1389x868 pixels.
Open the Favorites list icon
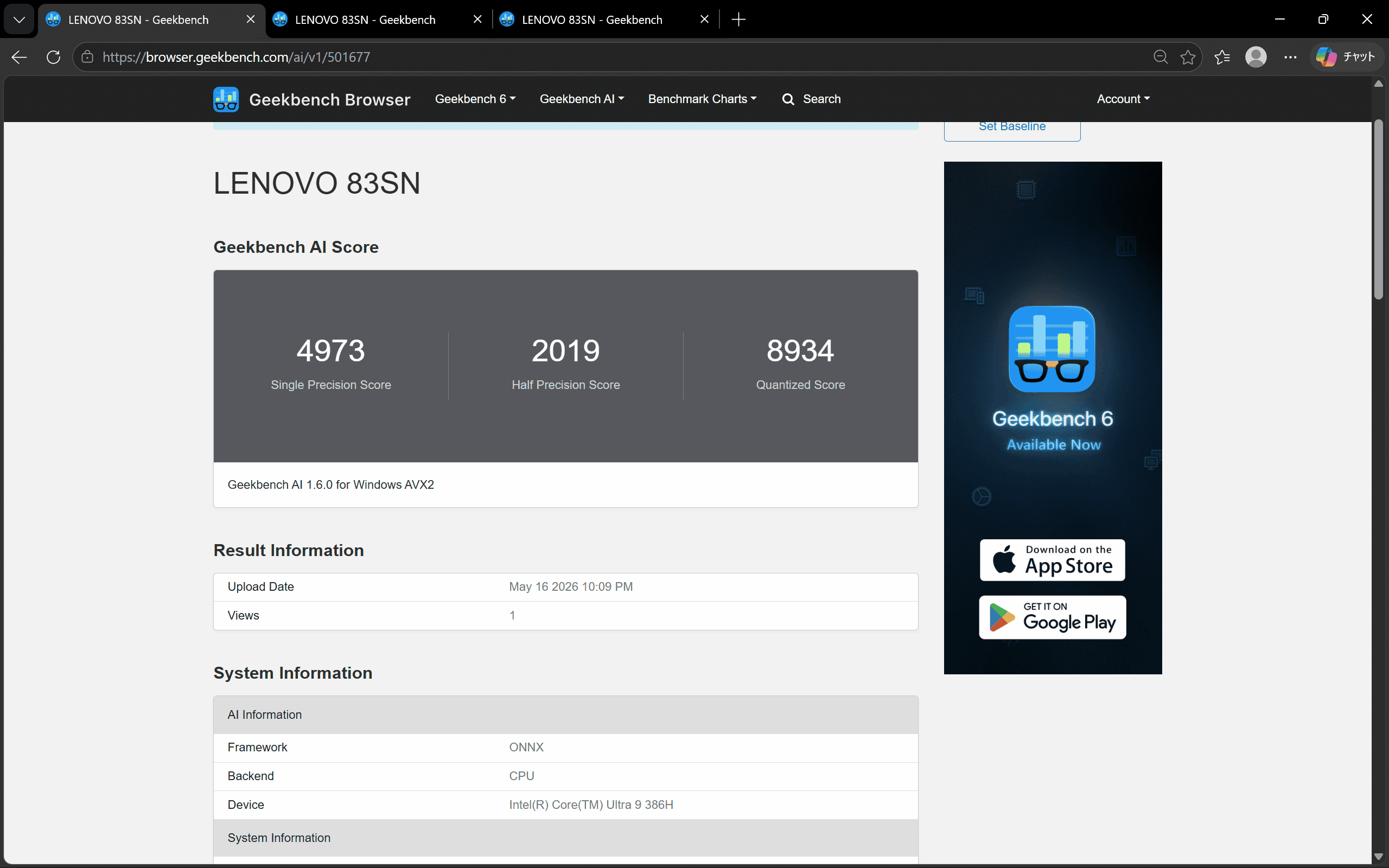(x=1222, y=57)
